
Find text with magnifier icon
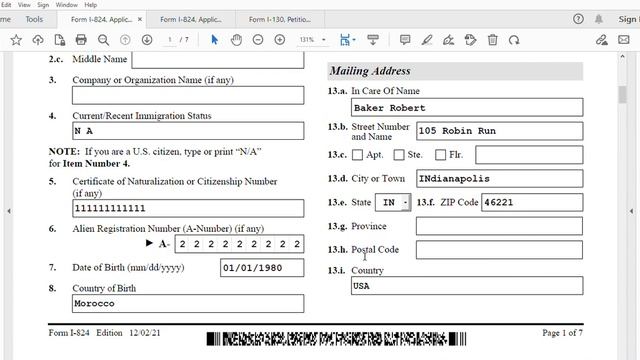103,40
